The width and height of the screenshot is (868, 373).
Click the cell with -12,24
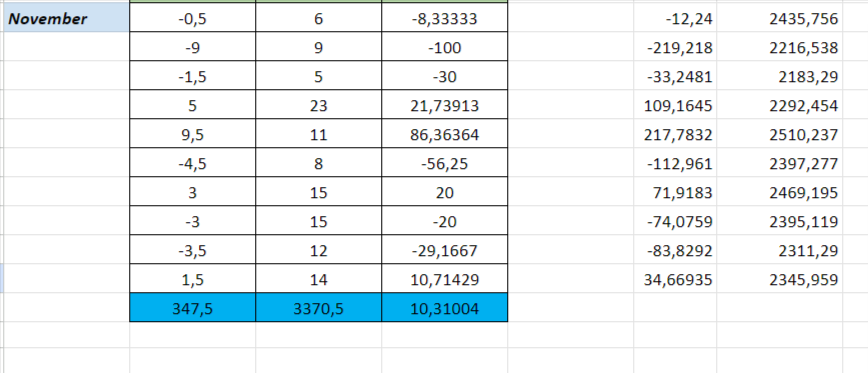(x=675, y=18)
